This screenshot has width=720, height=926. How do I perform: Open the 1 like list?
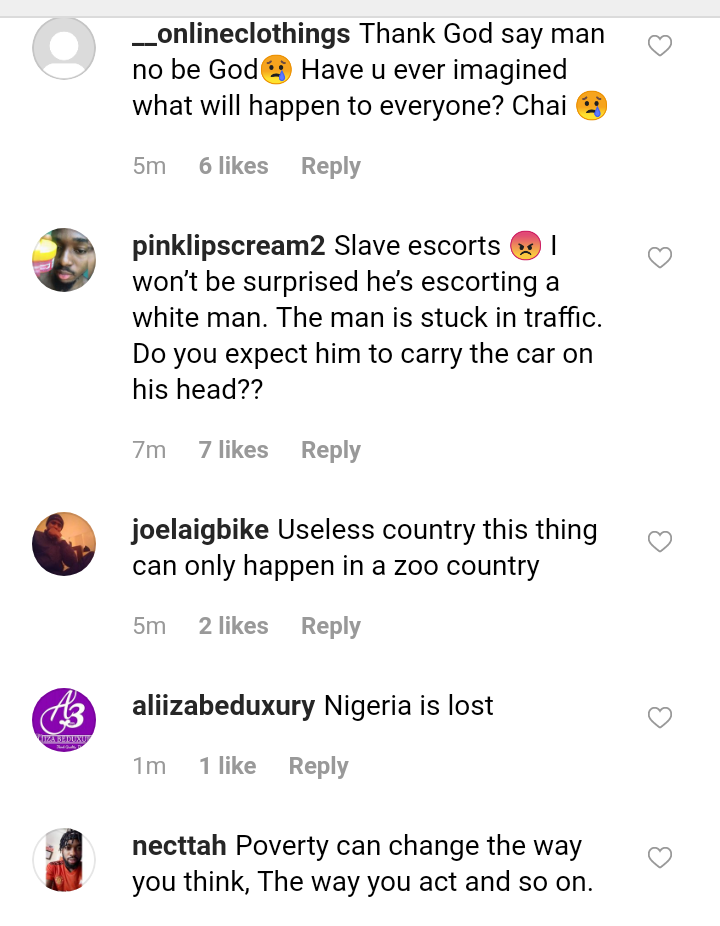(x=227, y=766)
